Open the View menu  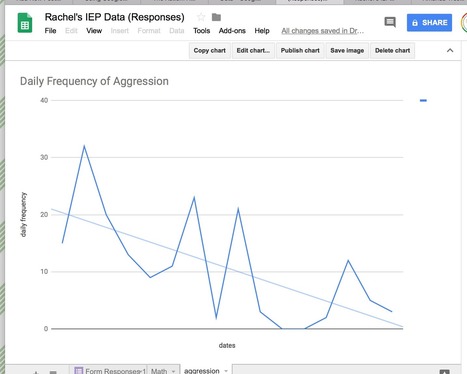(x=94, y=31)
